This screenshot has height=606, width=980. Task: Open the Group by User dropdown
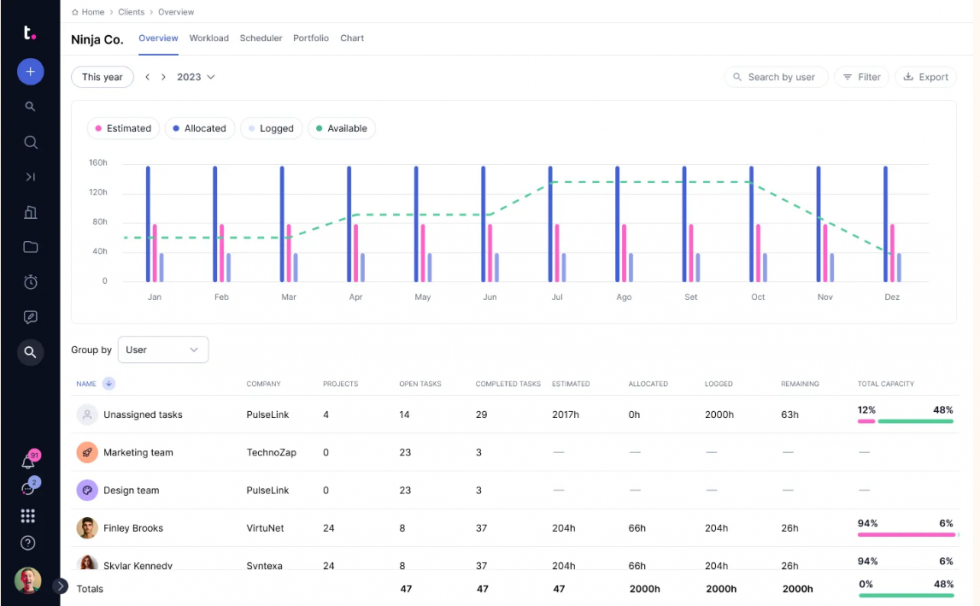162,349
